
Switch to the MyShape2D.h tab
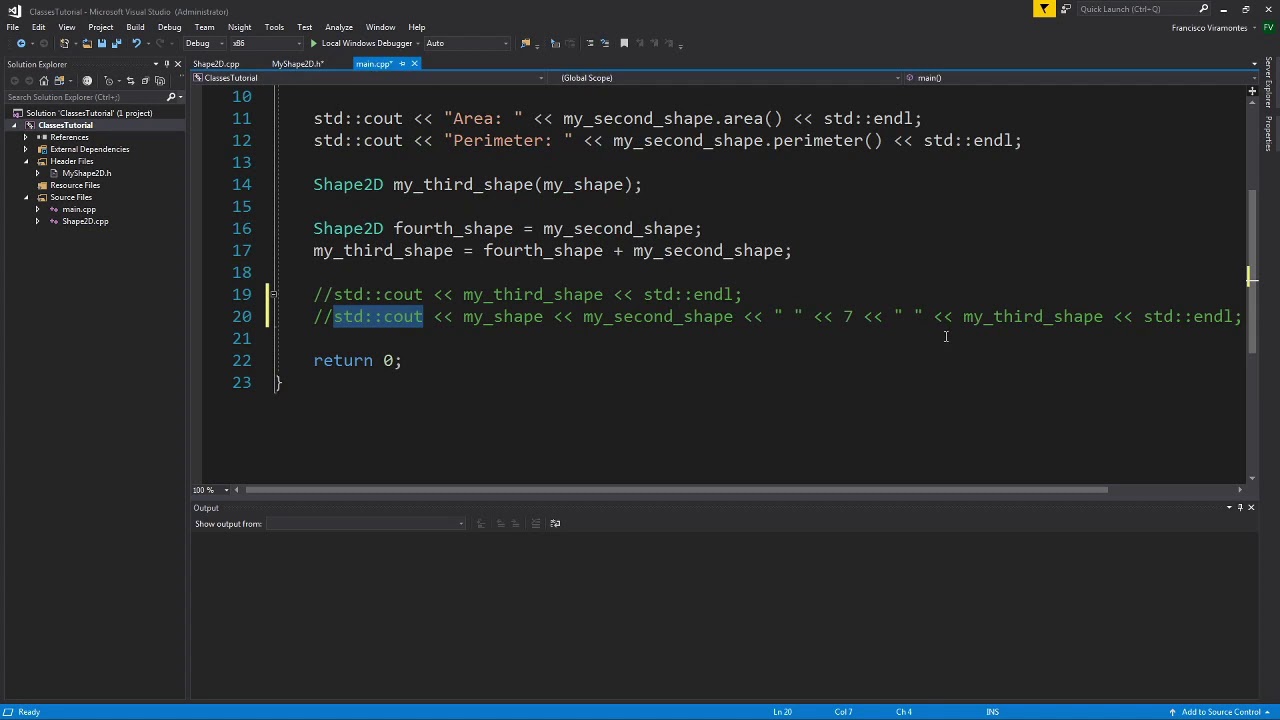tap(297, 64)
